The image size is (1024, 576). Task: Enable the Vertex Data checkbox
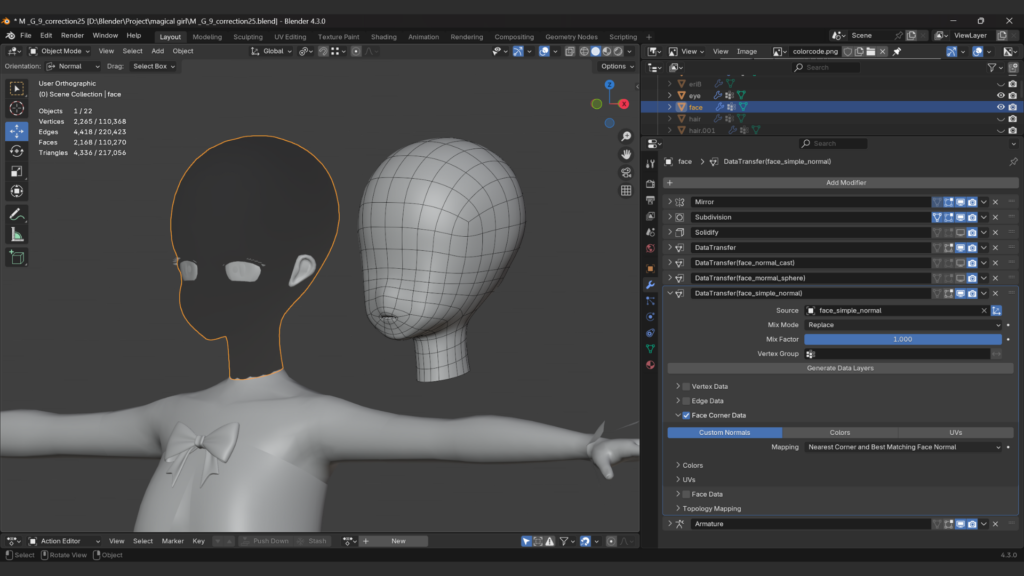coord(686,386)
